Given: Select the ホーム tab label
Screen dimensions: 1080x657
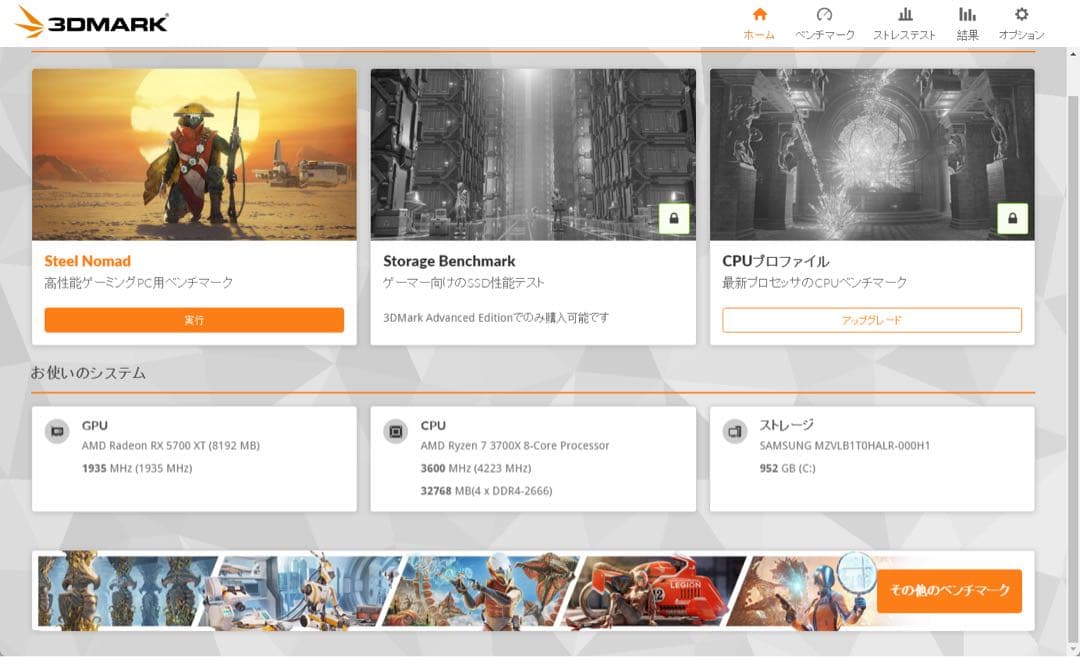Looking at the screenshot, I should 759,35.
